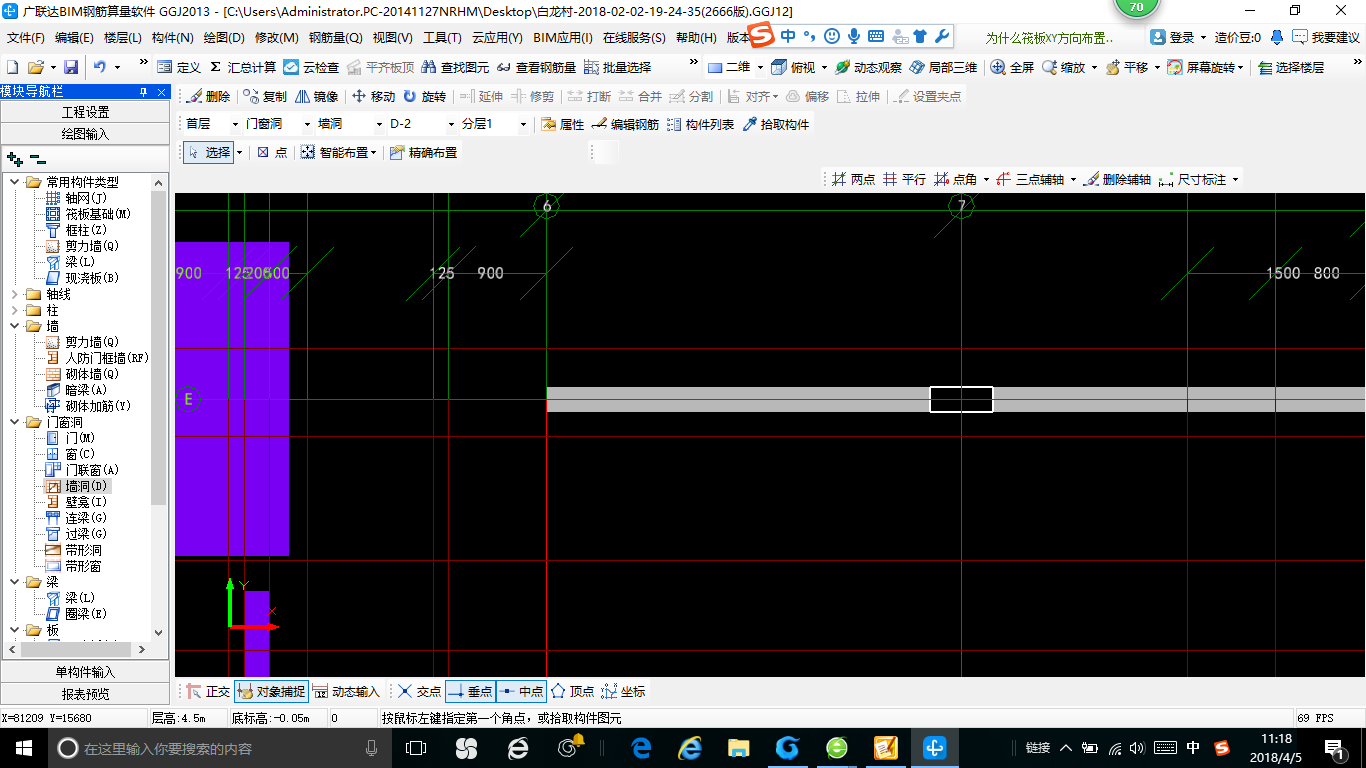The image size is (1366, 768).
Task: Click 局部三维 local 3D view
Action: [x=943, y=67]
